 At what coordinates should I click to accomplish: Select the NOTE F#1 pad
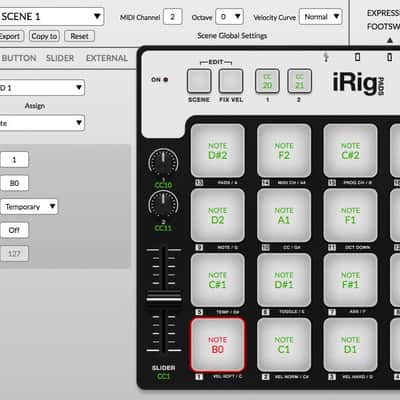click(350, 280)
